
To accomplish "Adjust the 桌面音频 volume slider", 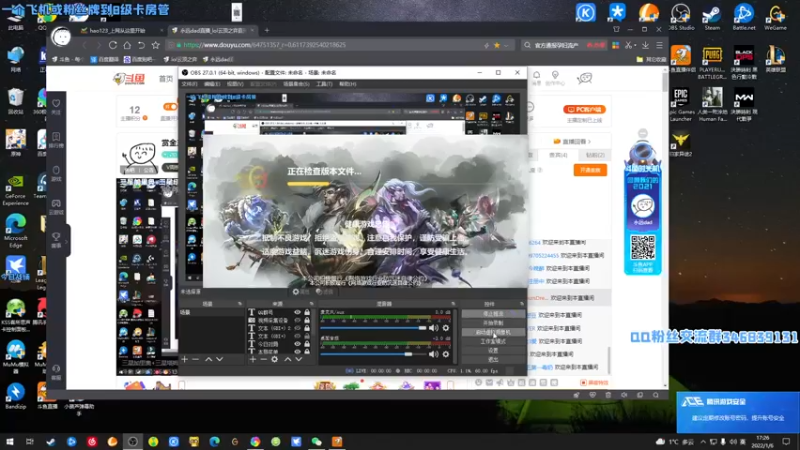I will tap(373, 354).
